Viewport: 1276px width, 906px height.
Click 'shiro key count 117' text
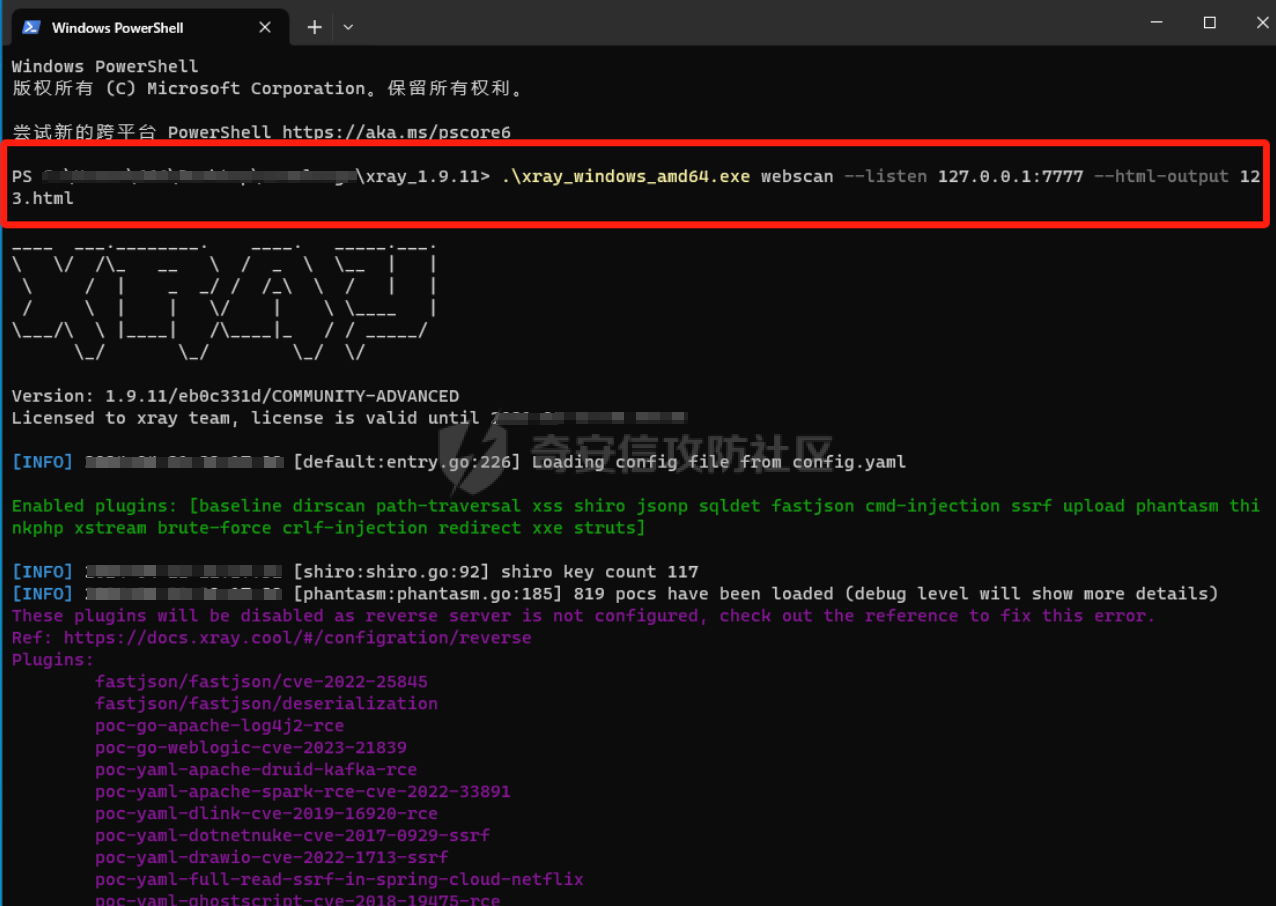pos(599,572)
